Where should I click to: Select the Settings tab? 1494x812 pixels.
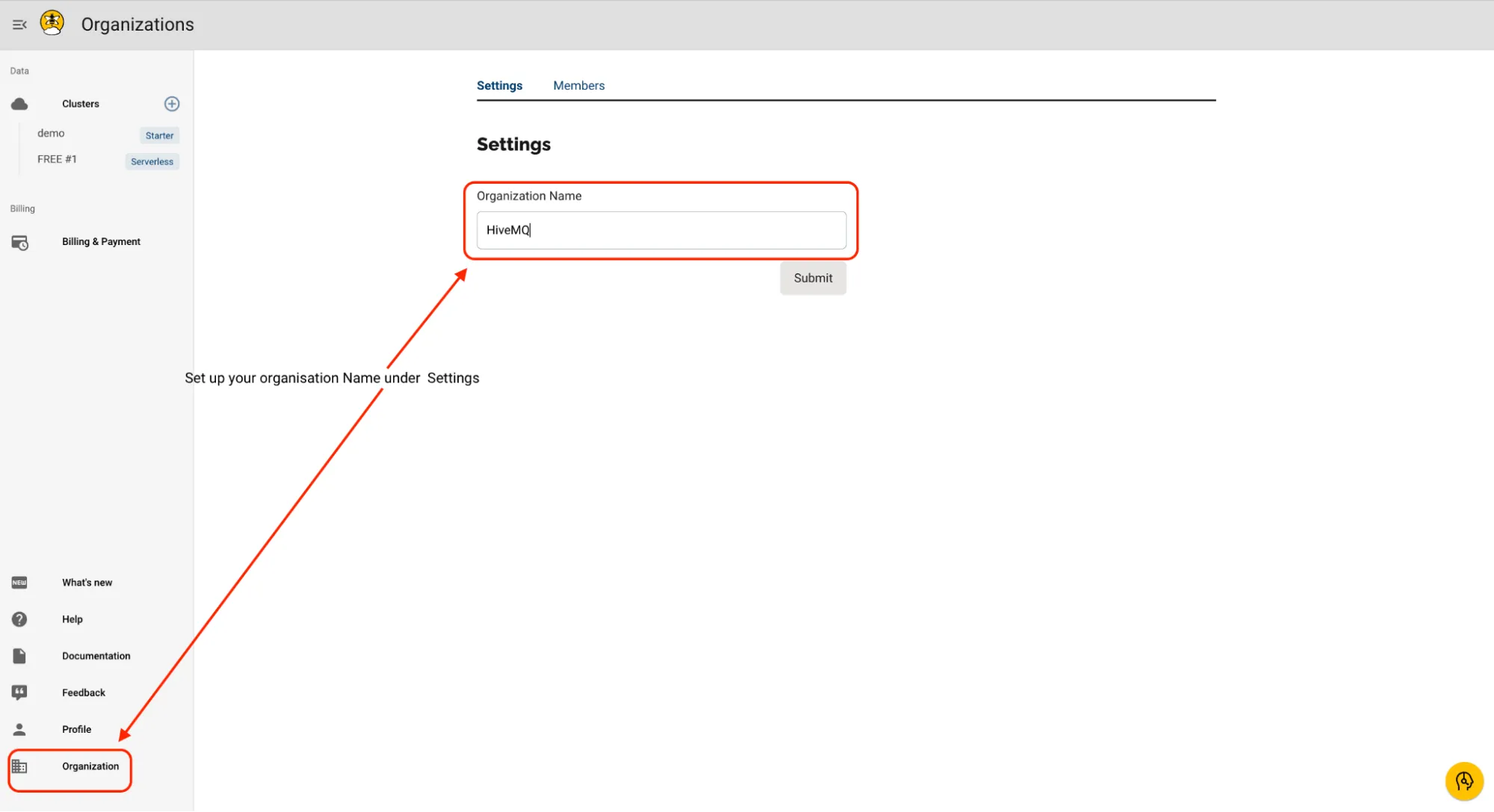tap(499, 85)
